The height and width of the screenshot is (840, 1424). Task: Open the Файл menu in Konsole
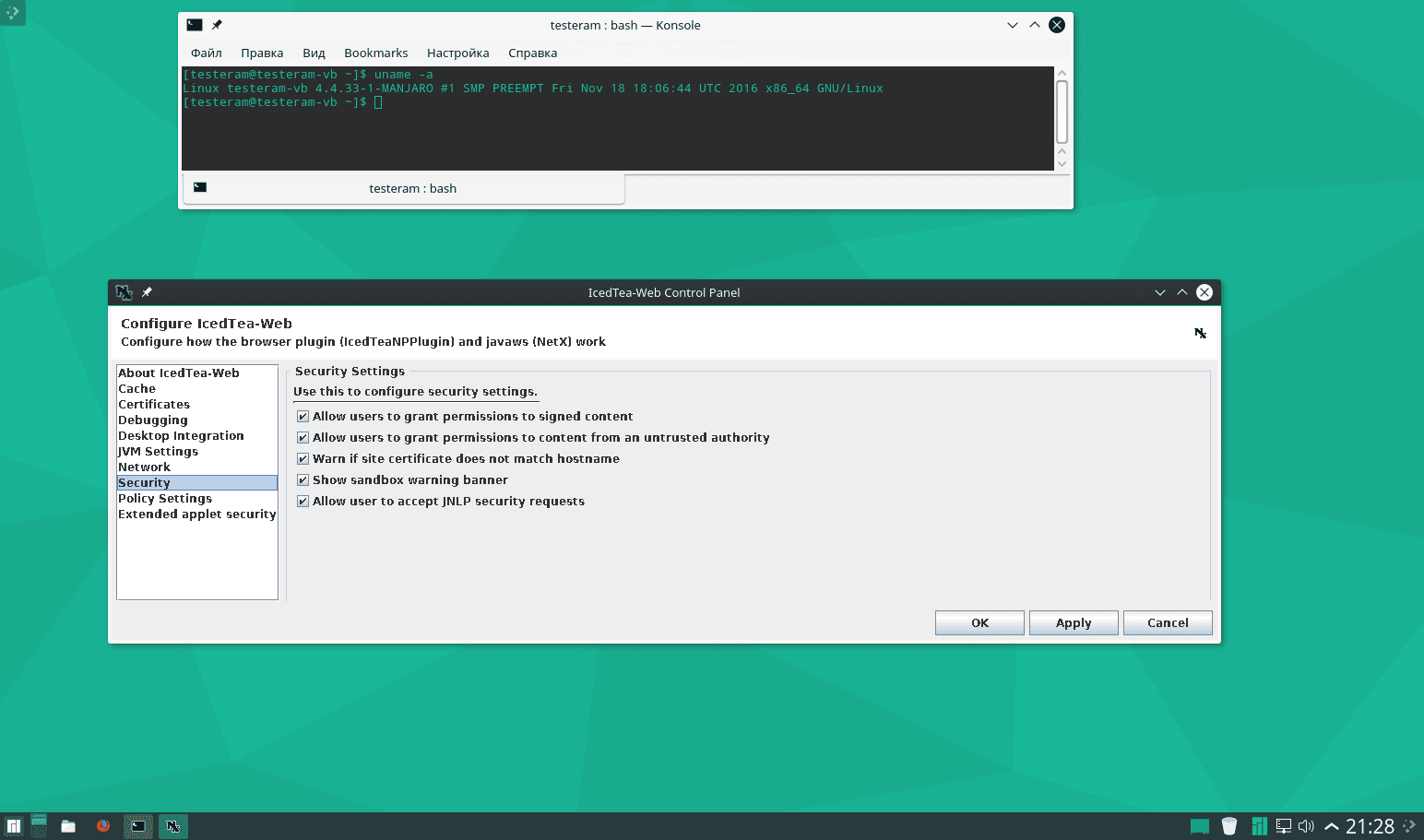click(x=206, y=53)
